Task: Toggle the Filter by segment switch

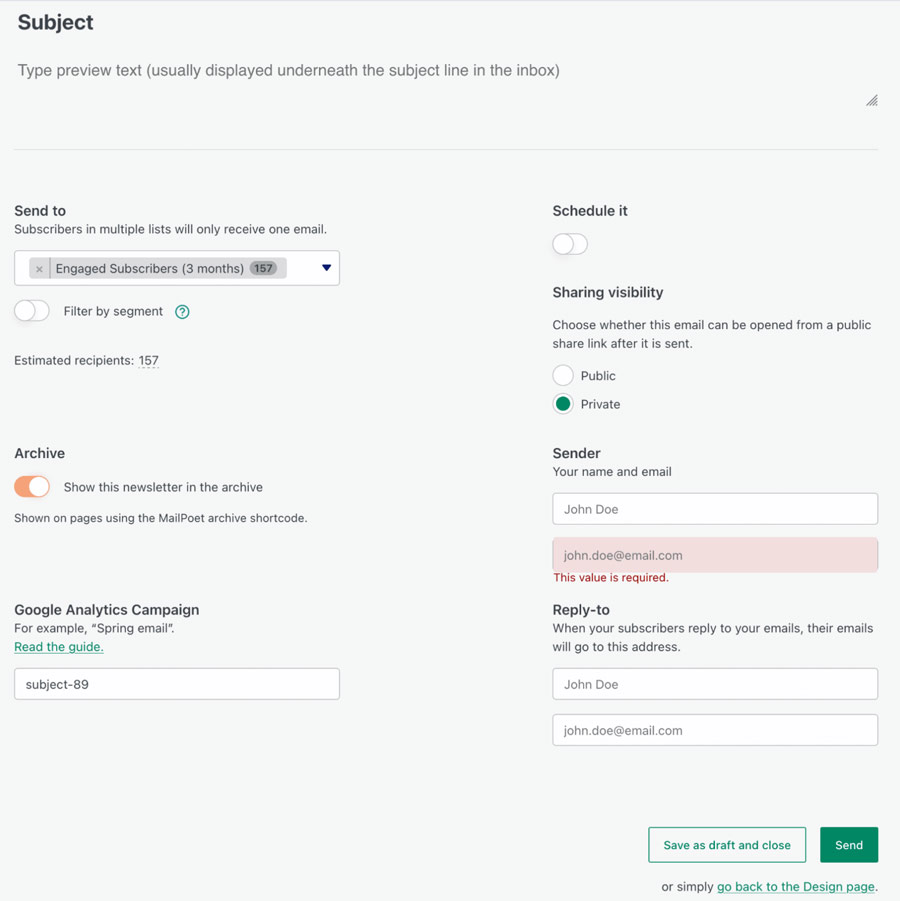Action: (x=32, y=311)
